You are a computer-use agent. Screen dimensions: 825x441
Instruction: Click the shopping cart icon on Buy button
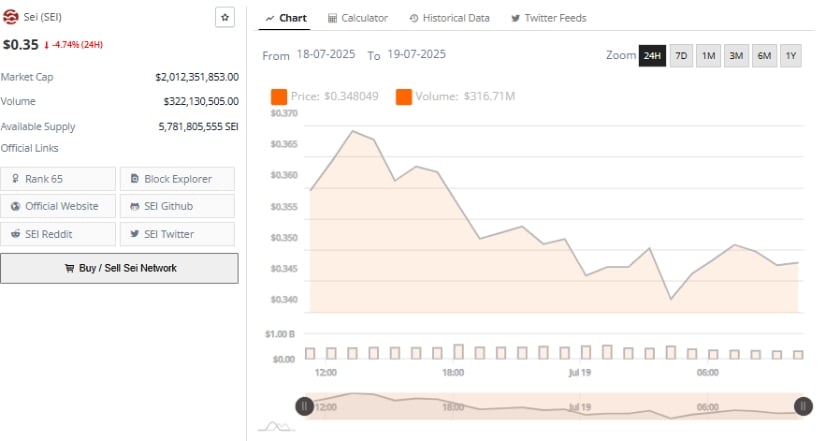69,268
